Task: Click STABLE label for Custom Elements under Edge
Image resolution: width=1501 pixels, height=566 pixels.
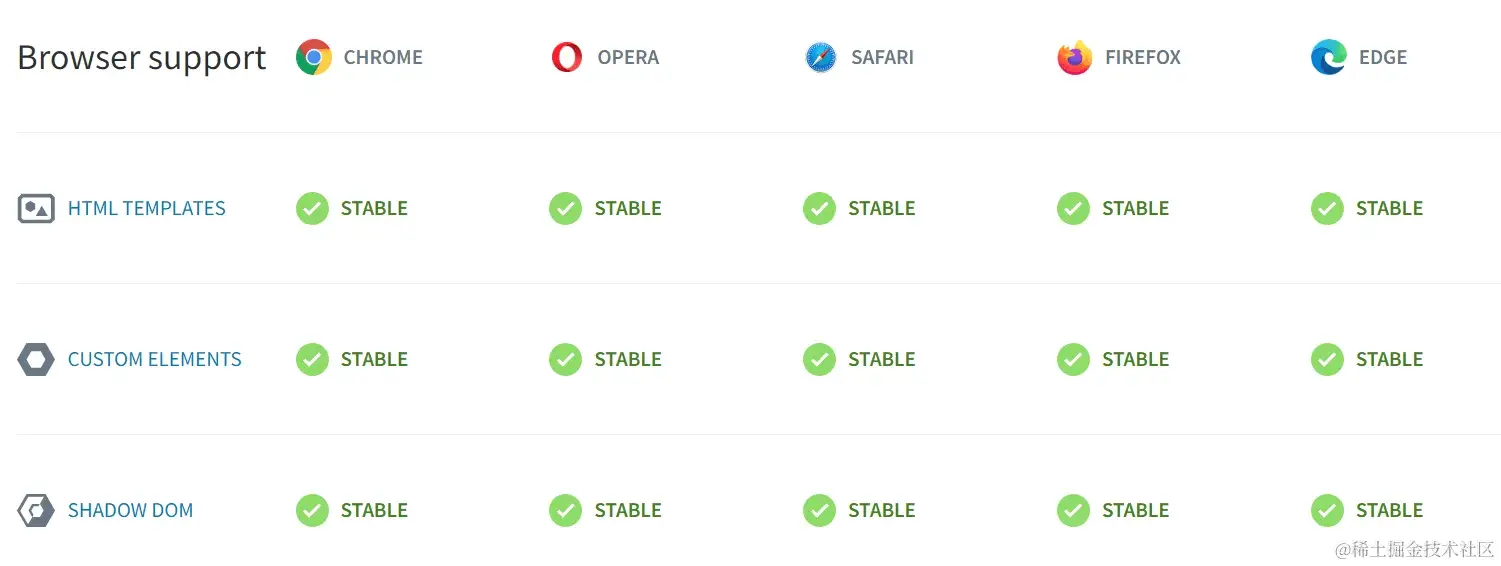Action: pyautogui.click(x=1389, y=360)
